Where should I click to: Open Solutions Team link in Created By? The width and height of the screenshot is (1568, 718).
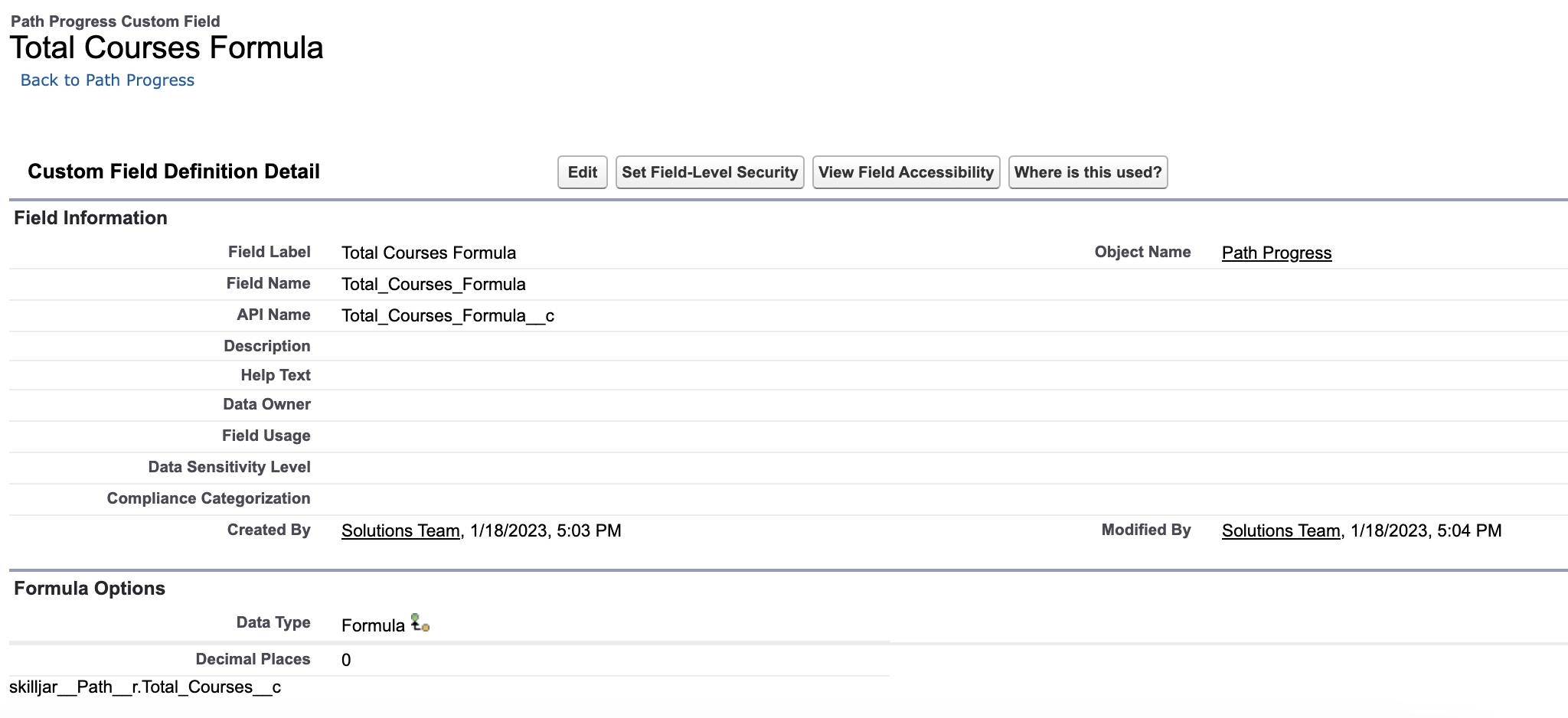(x=400, y=531)
